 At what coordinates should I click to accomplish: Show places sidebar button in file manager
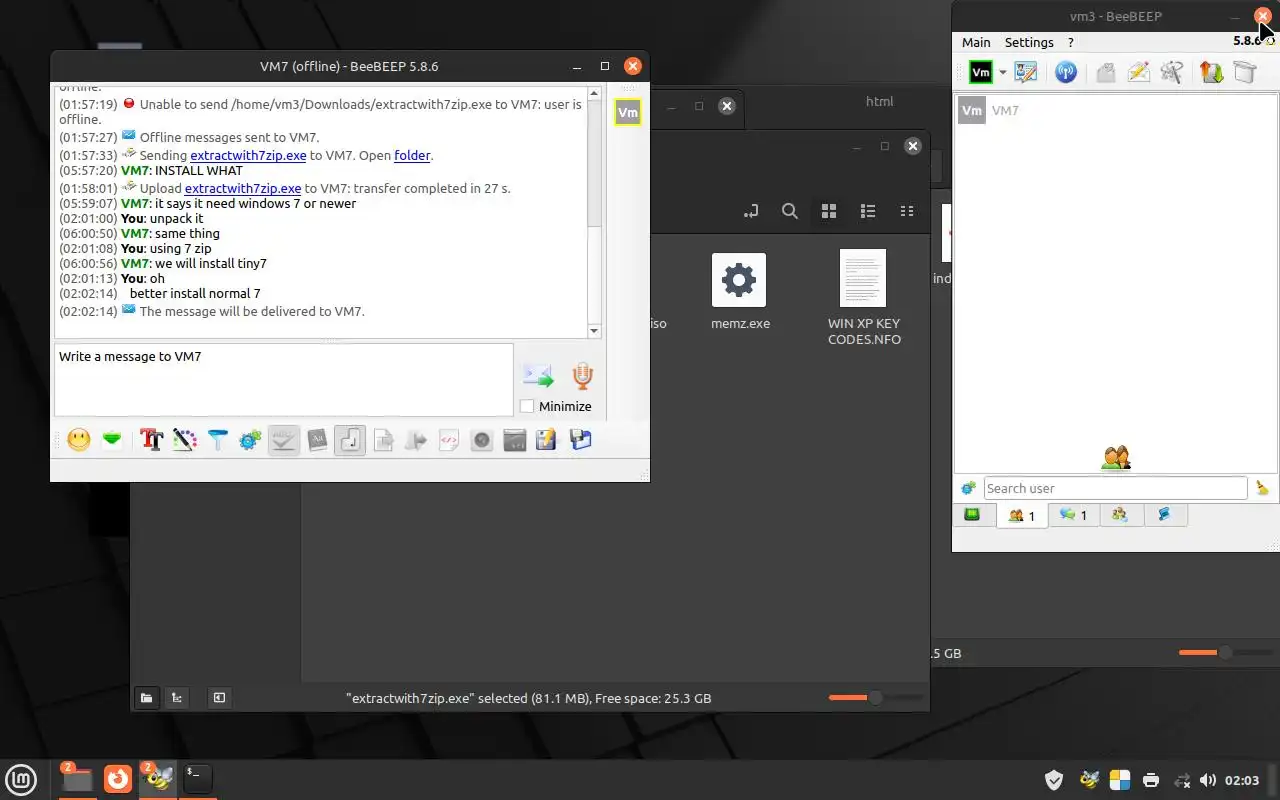click(x=146, y=698)
